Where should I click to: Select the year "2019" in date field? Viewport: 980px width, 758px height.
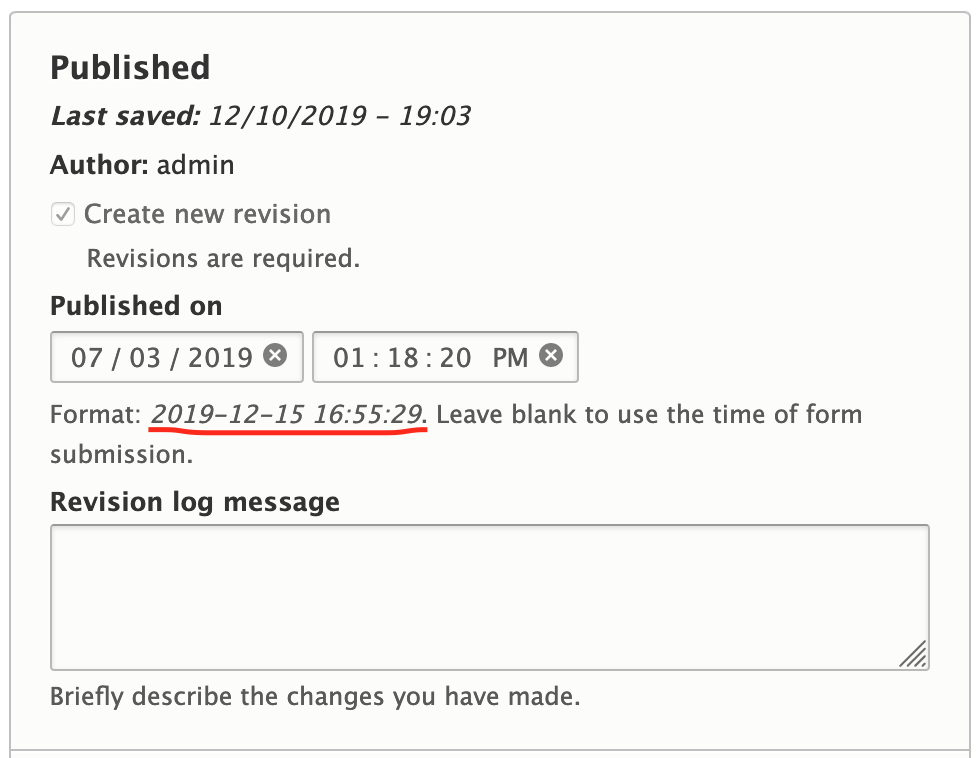click(x=218, y=357)
